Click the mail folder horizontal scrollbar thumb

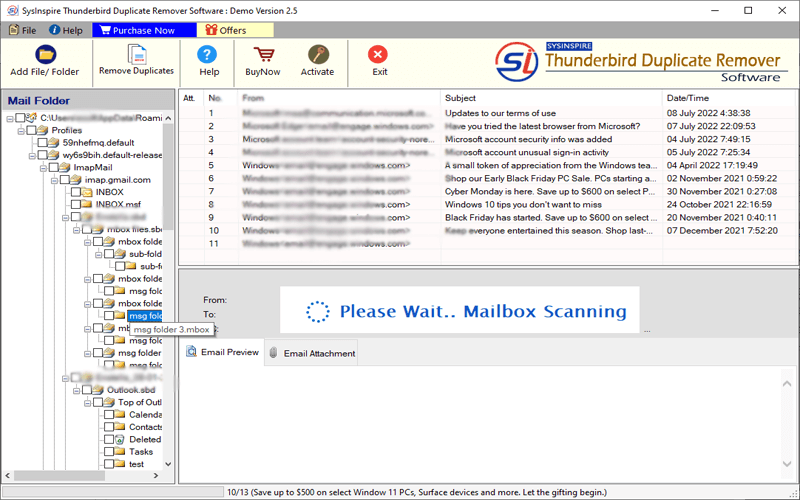point(59,476)
